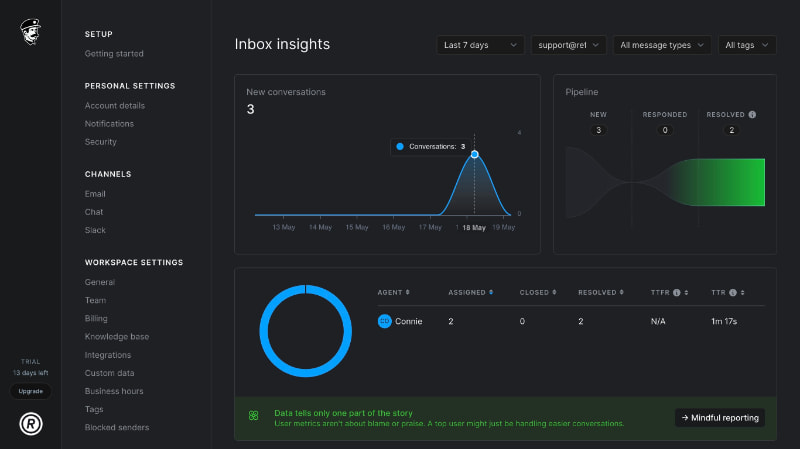800x449 pixels.
Task: Expand the All message types dropdown
Action: pos(662,45)
